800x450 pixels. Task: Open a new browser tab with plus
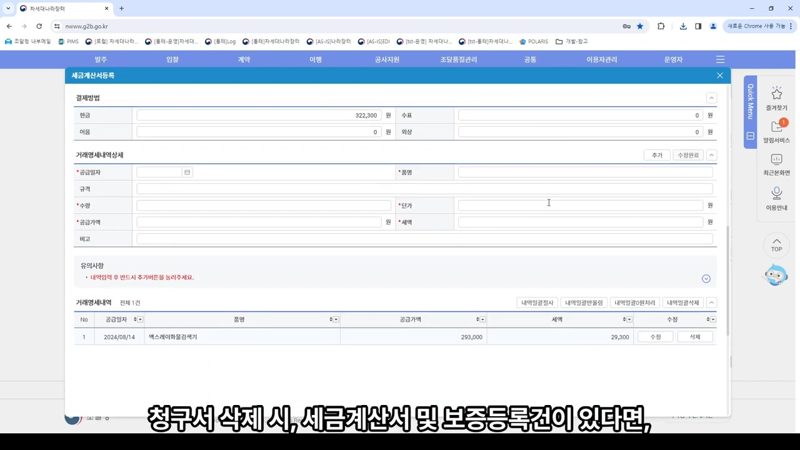[121, 8]
